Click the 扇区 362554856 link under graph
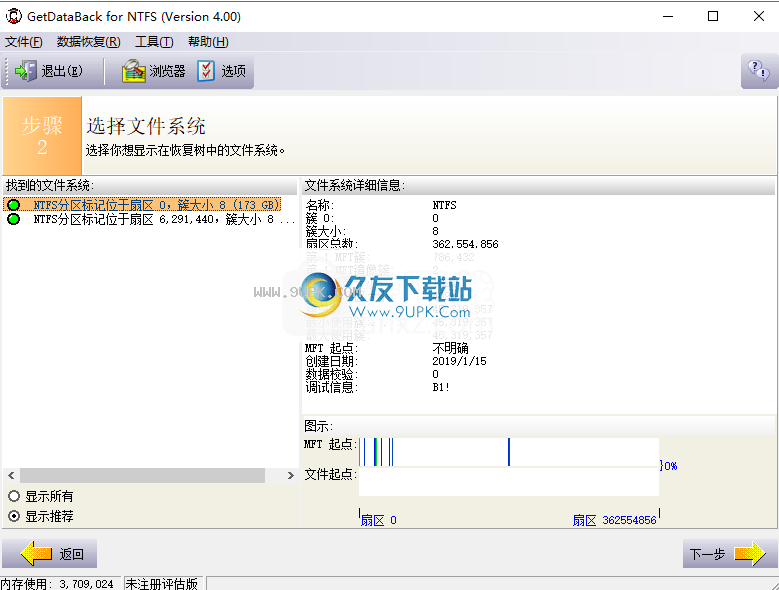This screenshot has width=779, height=590. click(615, 520)
